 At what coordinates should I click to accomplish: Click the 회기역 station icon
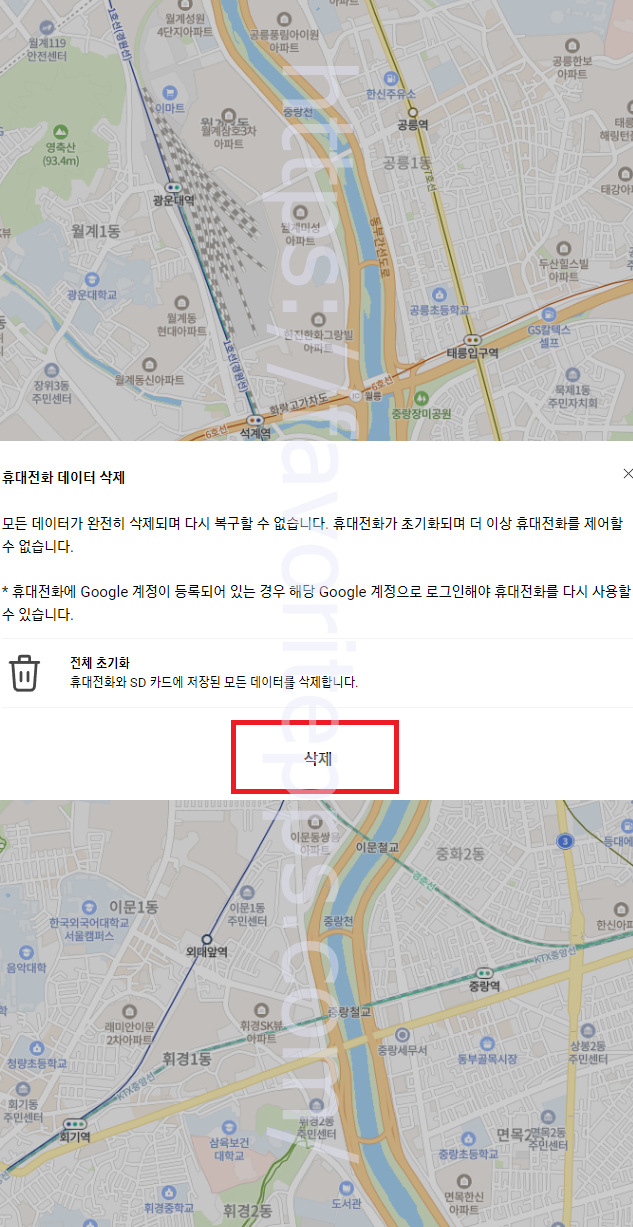(x=75, y=1124)
